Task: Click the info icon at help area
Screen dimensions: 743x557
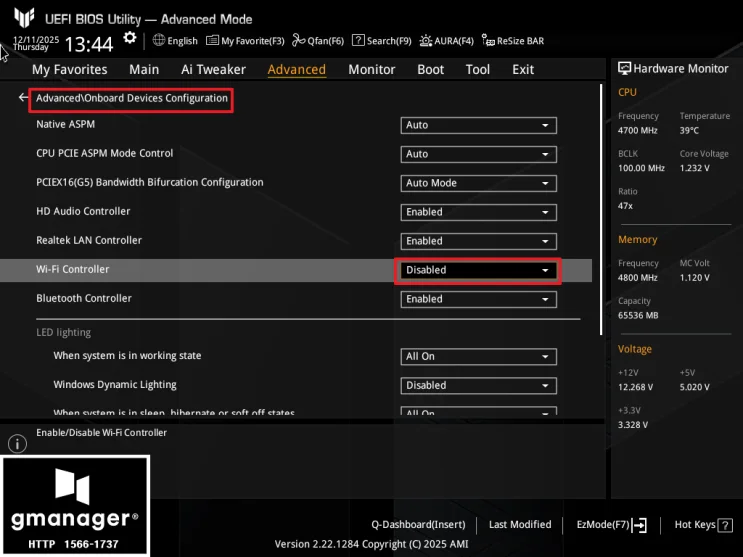Action: 18,444
